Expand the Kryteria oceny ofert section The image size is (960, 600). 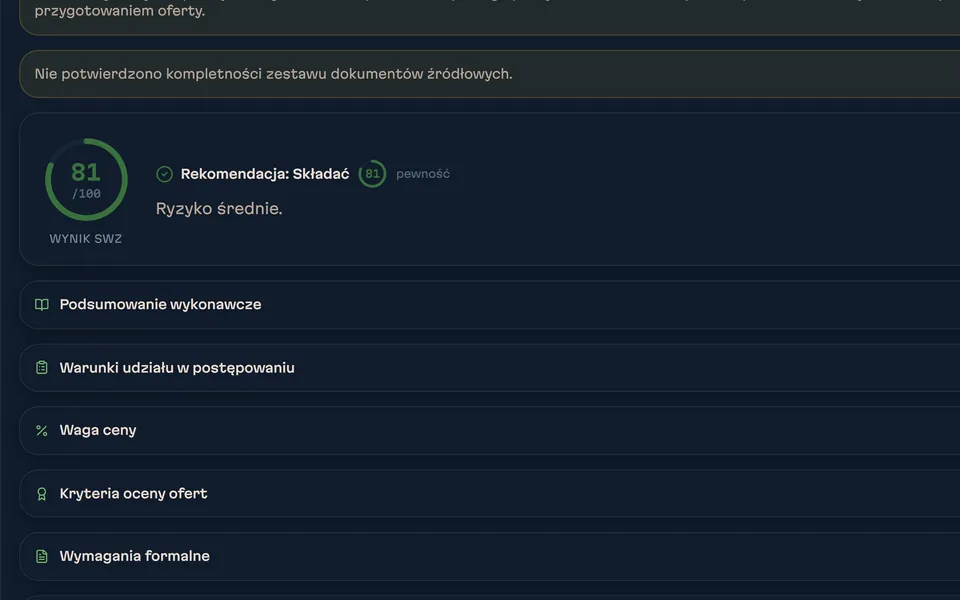[x=490, y=493]
